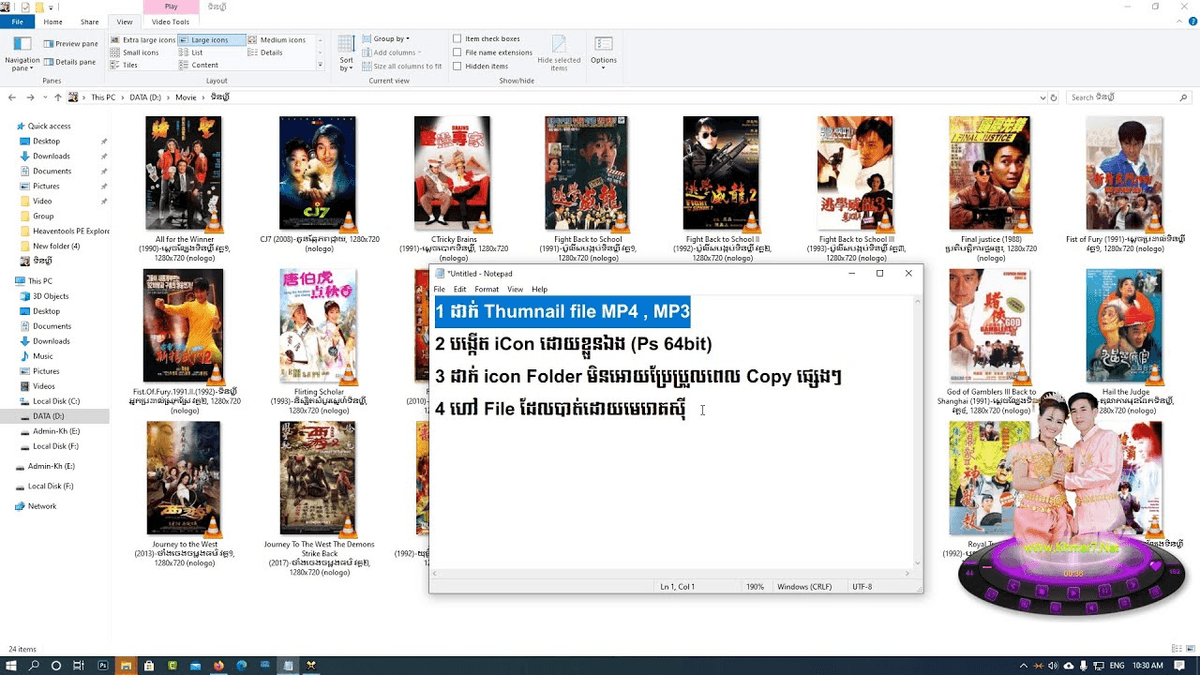The height and width of the screenshot is (675, 1200).
Task: Open the Preview pane
Action: (76, 43)
